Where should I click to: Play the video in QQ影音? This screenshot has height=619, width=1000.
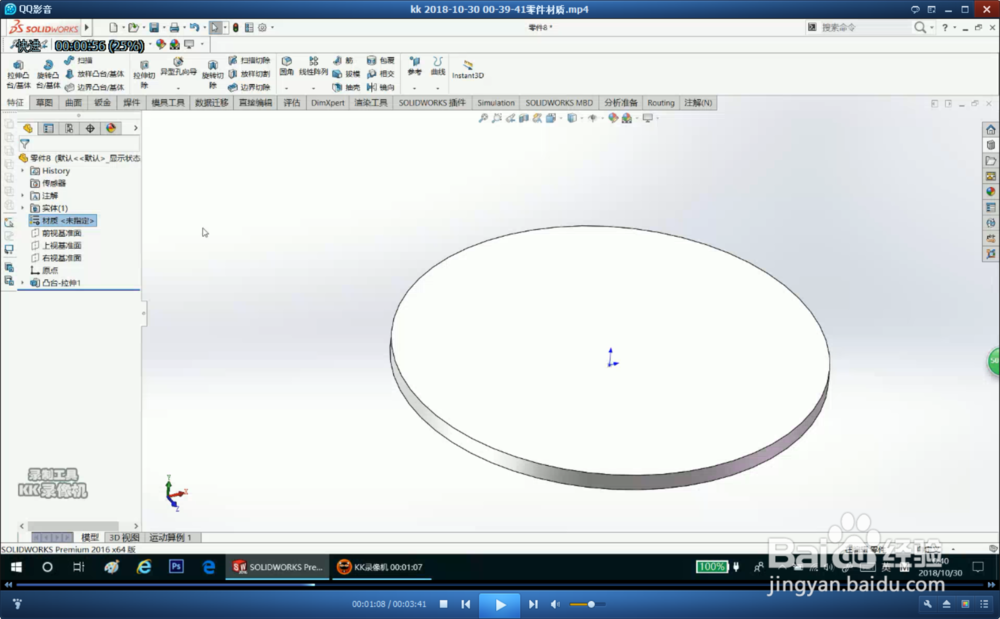coord(500,604)
